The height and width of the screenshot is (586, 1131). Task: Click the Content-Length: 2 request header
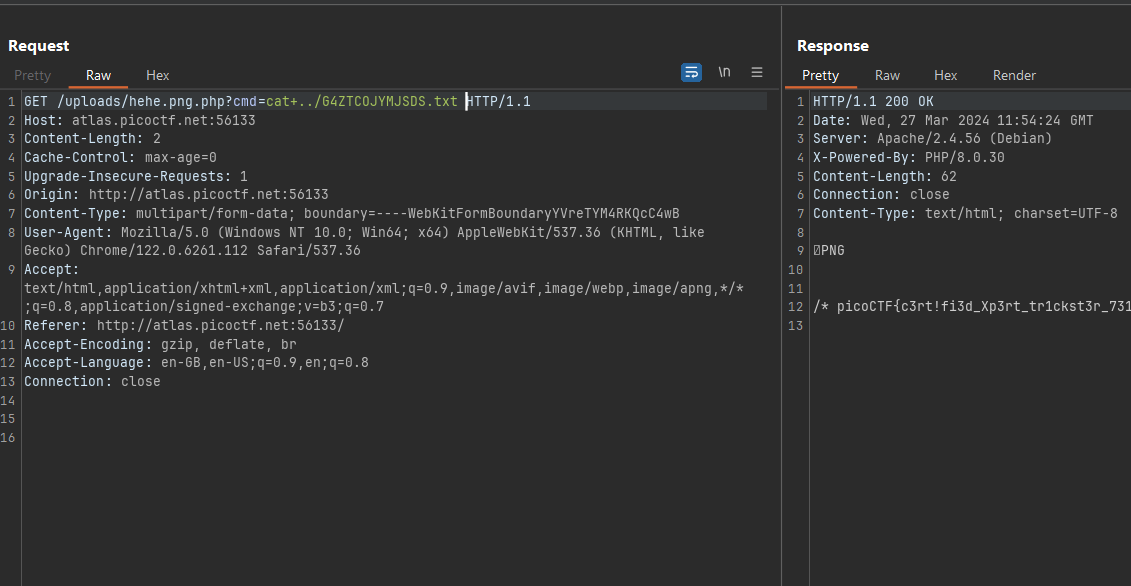pos(92,139)
